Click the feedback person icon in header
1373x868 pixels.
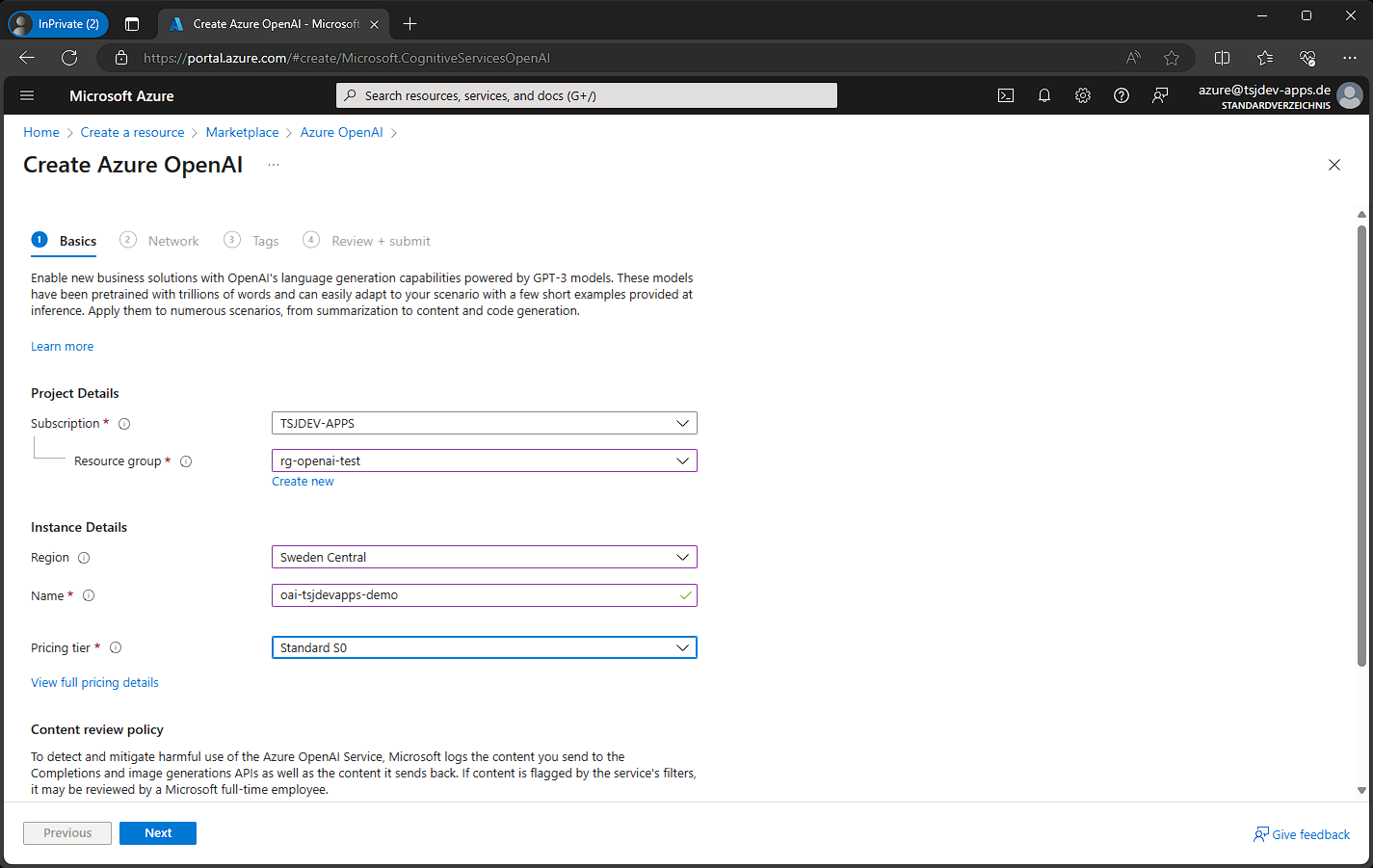(x=1160, y=95)
